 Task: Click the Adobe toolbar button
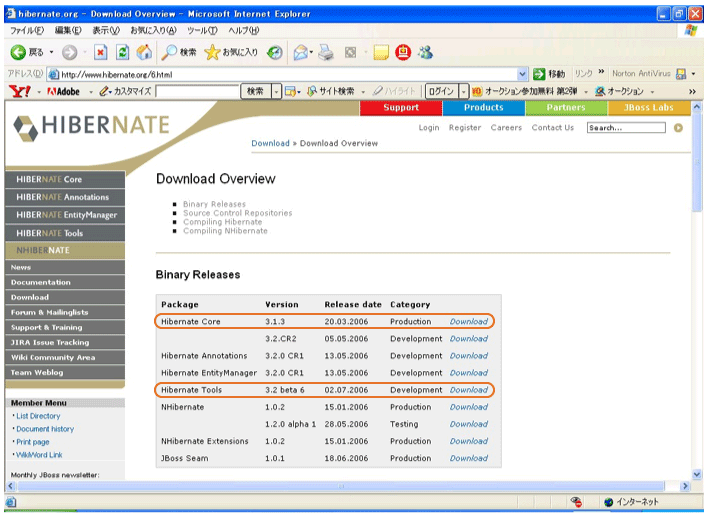pos(63,91)
